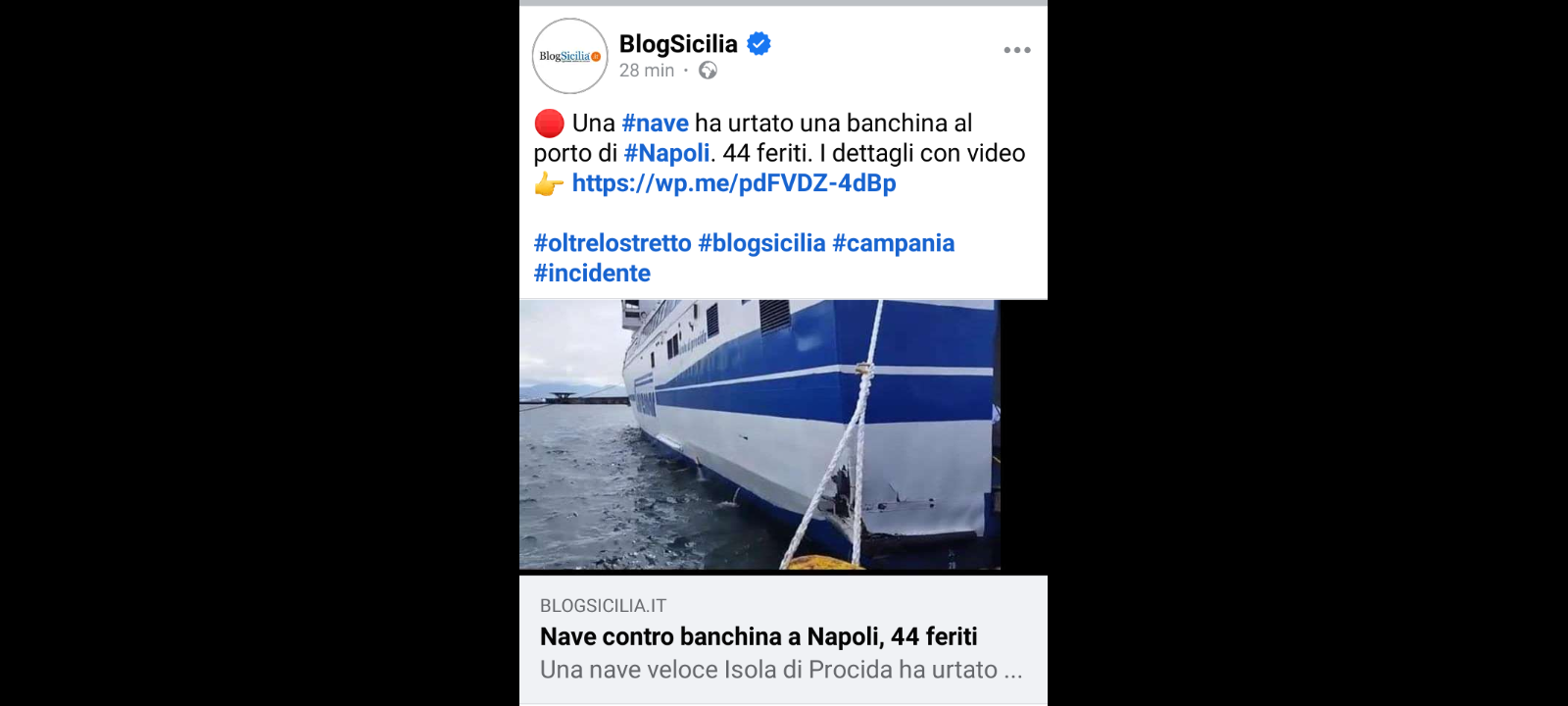Open the BlogSicilia profile picture
Viewport: 1568px width, 706px height.
pos(569,56)
